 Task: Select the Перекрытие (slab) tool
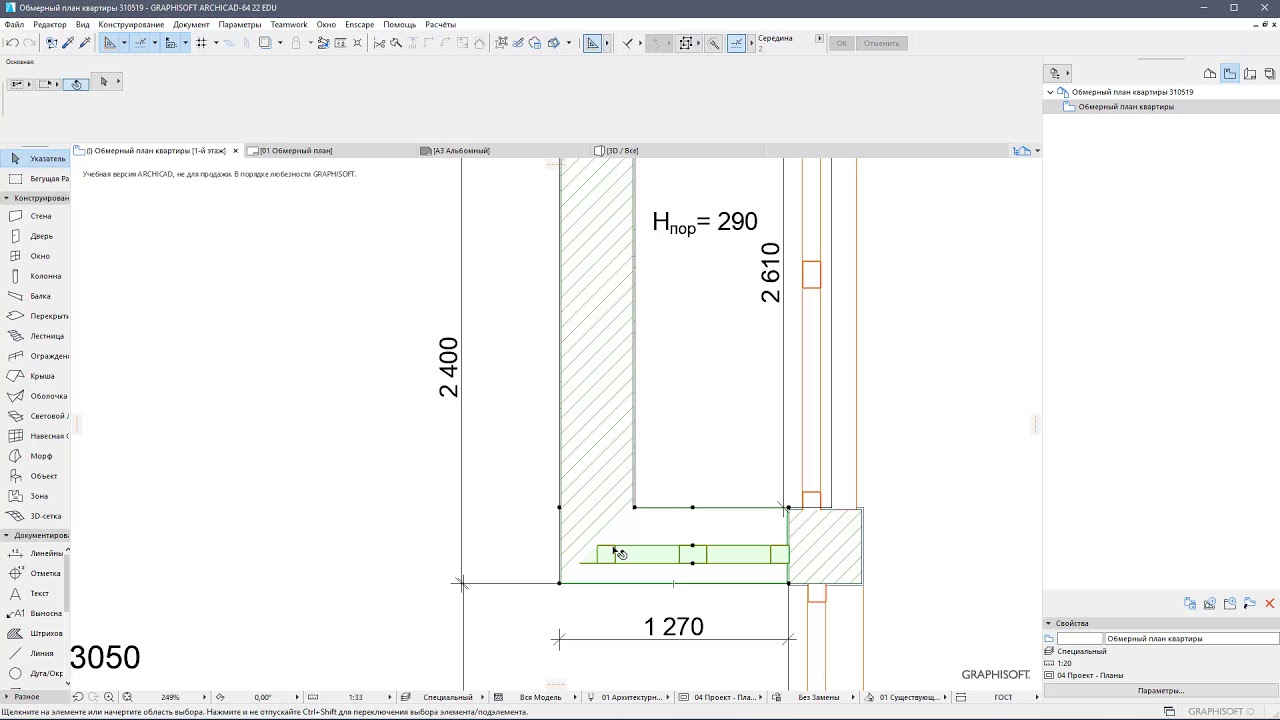pyautogui.click(x=35, y=316)
